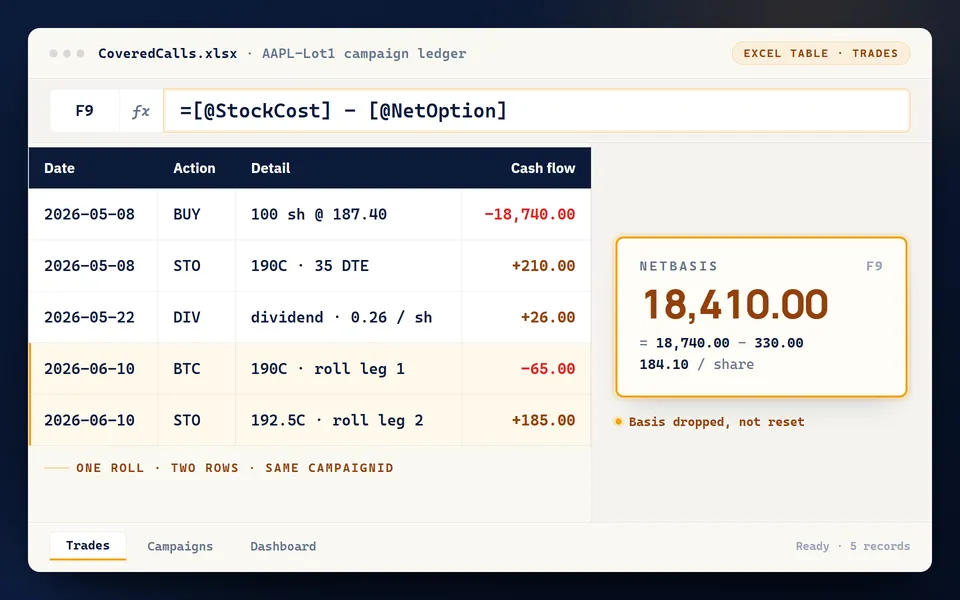Click the orange dot beside Basis dropped
The height and width of the screenshot is (600, 960).
(x=618, y=422)
